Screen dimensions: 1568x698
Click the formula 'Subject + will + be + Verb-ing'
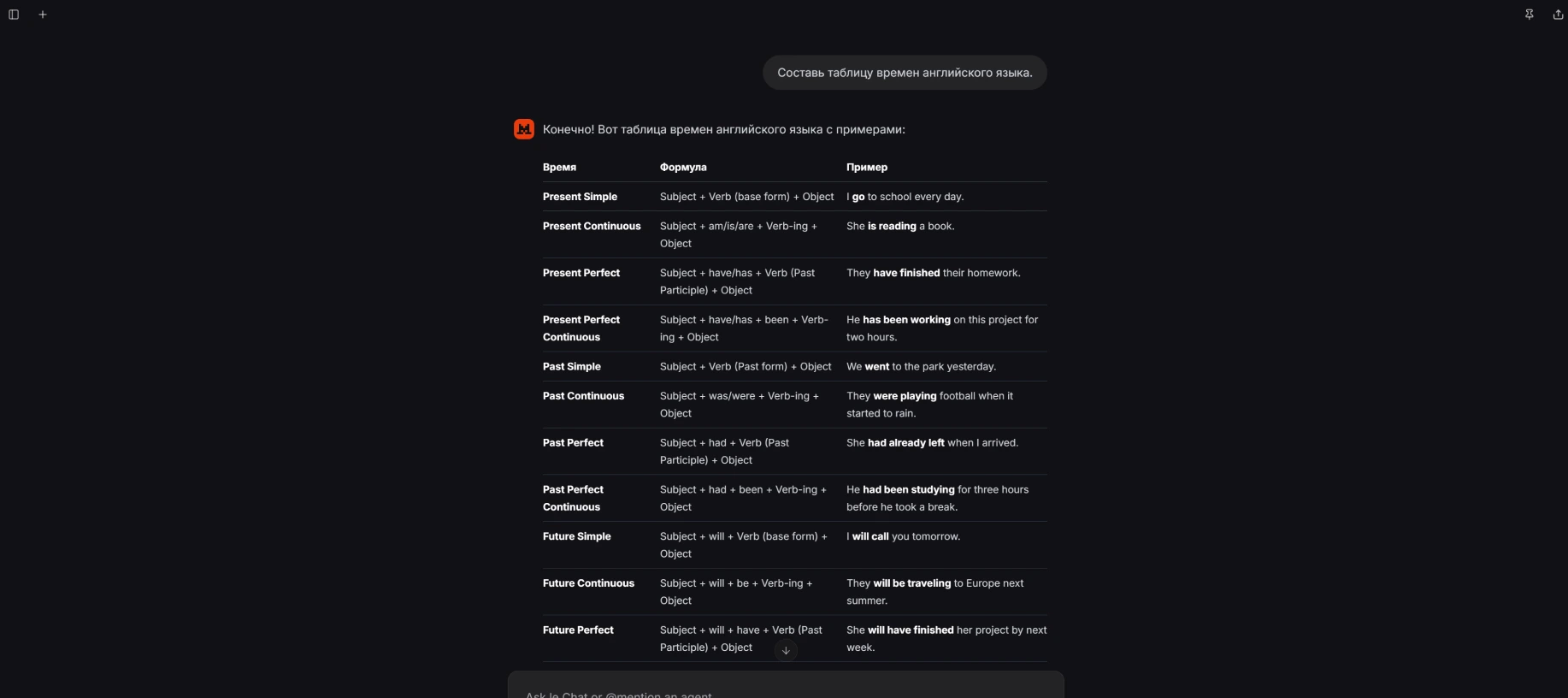pyautogui.click(x=736, y=592)
